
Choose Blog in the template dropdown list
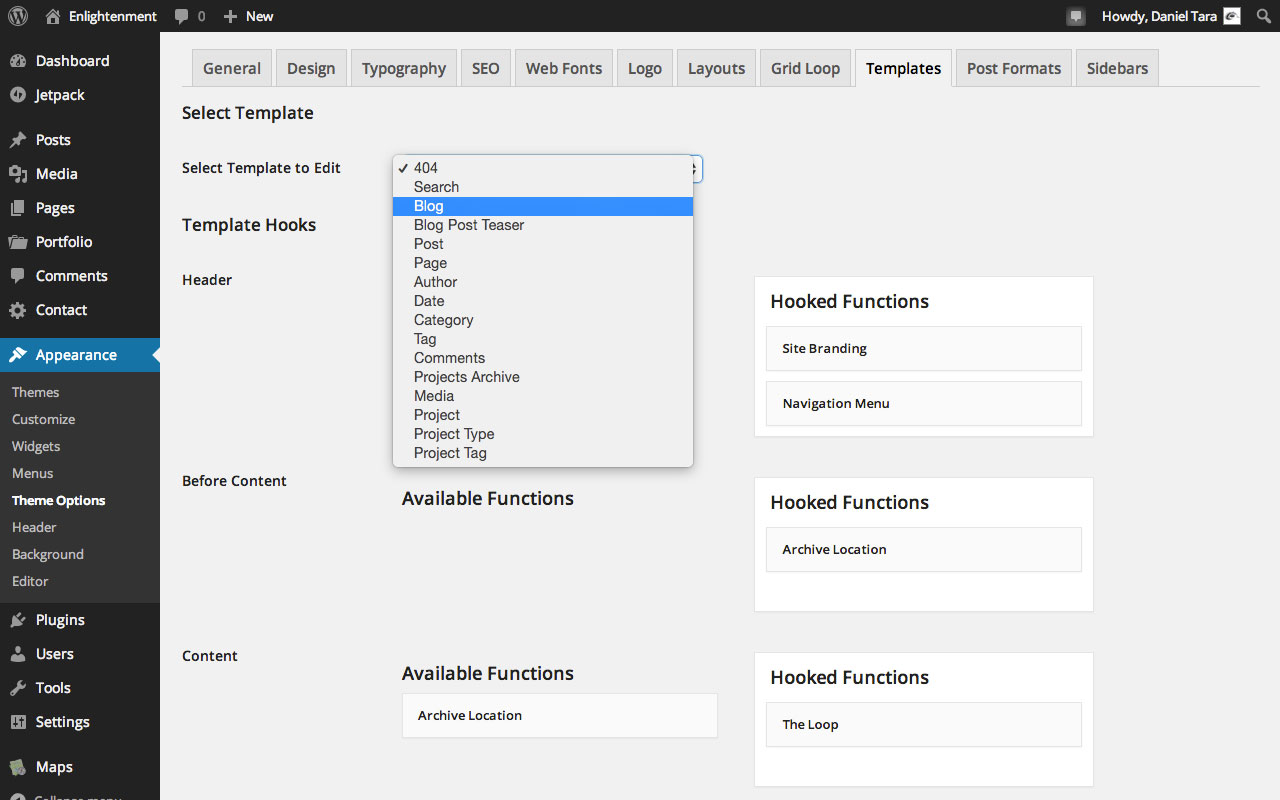(543, 206)
